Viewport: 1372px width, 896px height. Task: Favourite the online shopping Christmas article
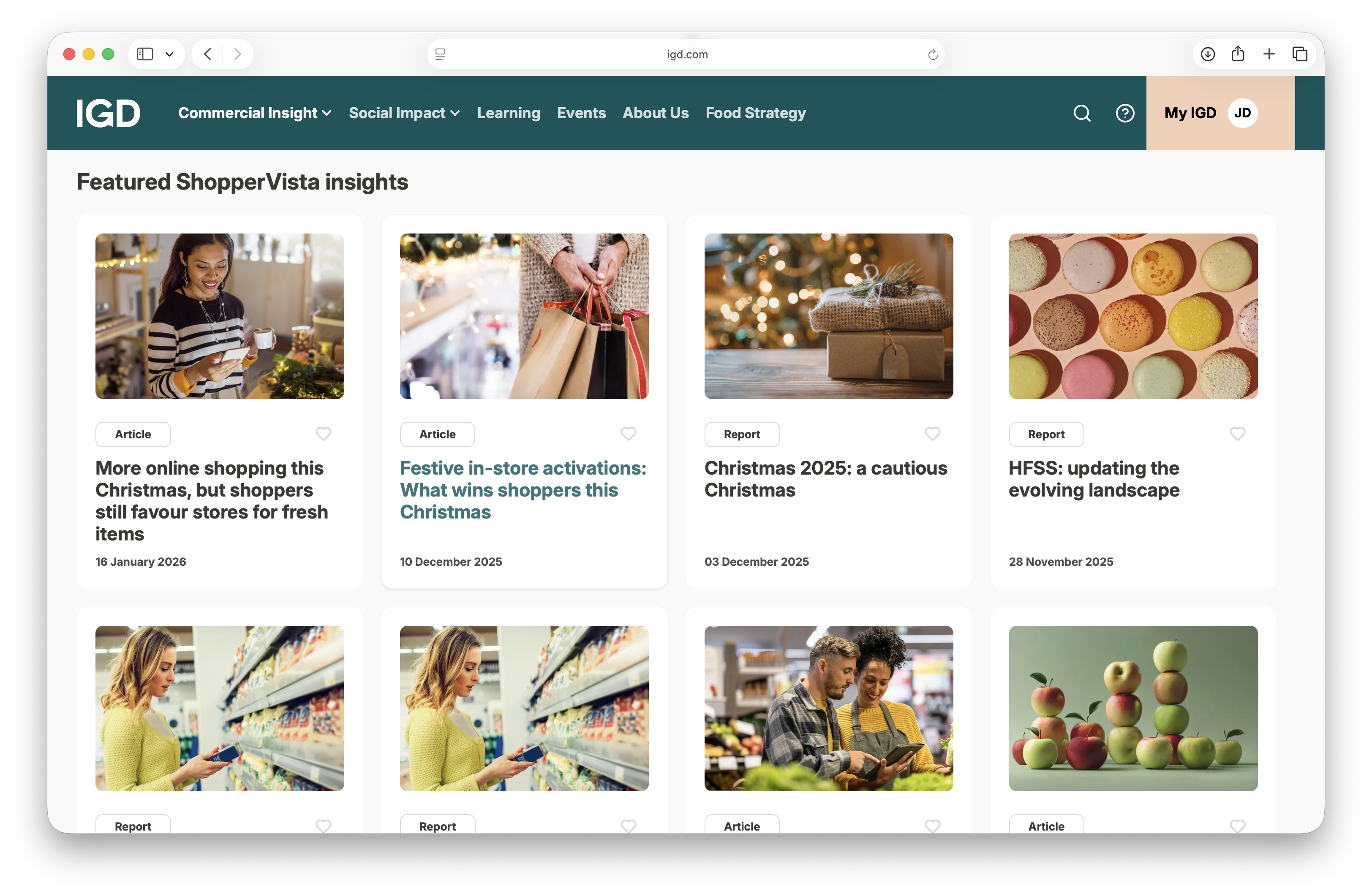coord(324,434)
